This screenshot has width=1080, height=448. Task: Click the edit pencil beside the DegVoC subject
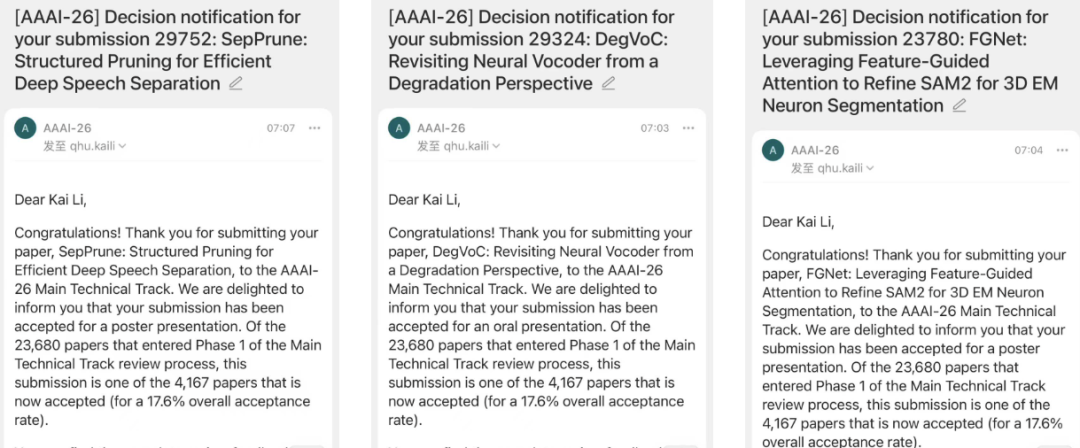pyautogui.click(x=608, y=84)
